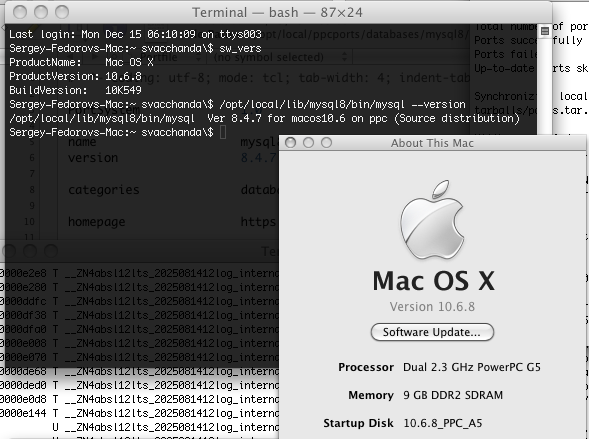The image size is (589, 439).
Task: Click line number 6 in editor gutter
Action: pyautogui.click(x=32, y=158)
